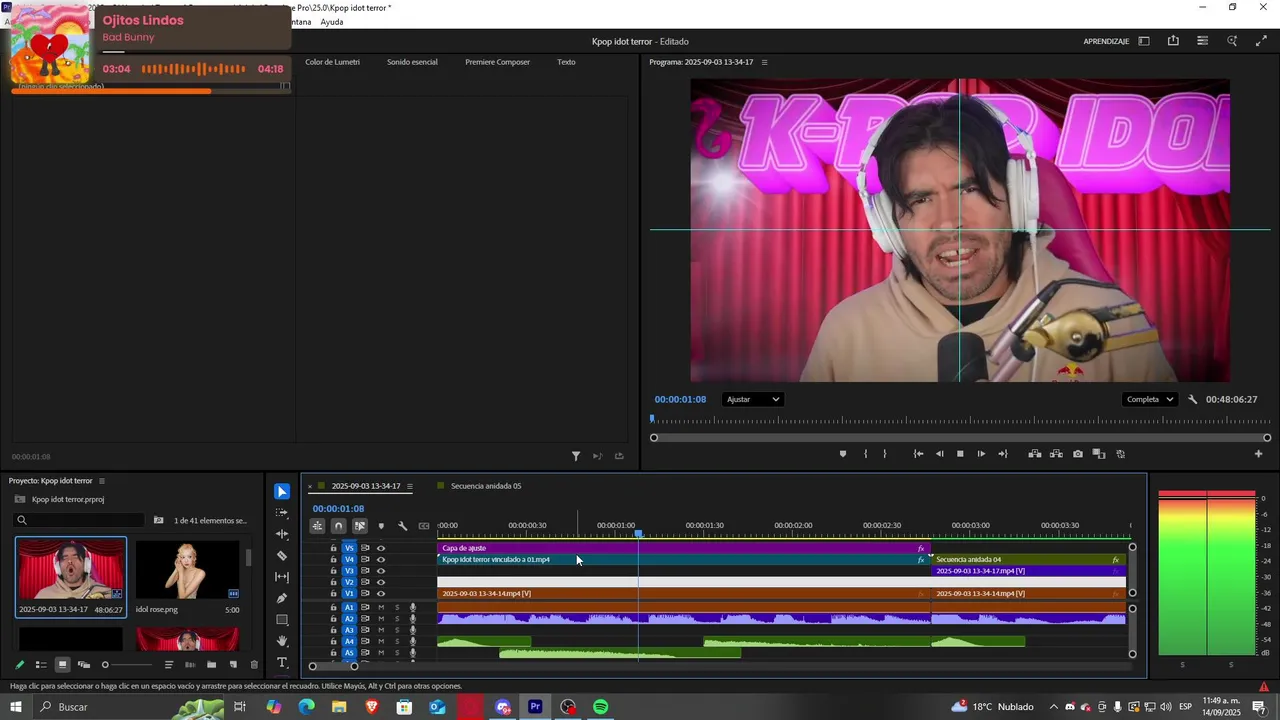Screen dimensions: 1280x720
Task: Select the Razor tool
Action: [282, 555]
